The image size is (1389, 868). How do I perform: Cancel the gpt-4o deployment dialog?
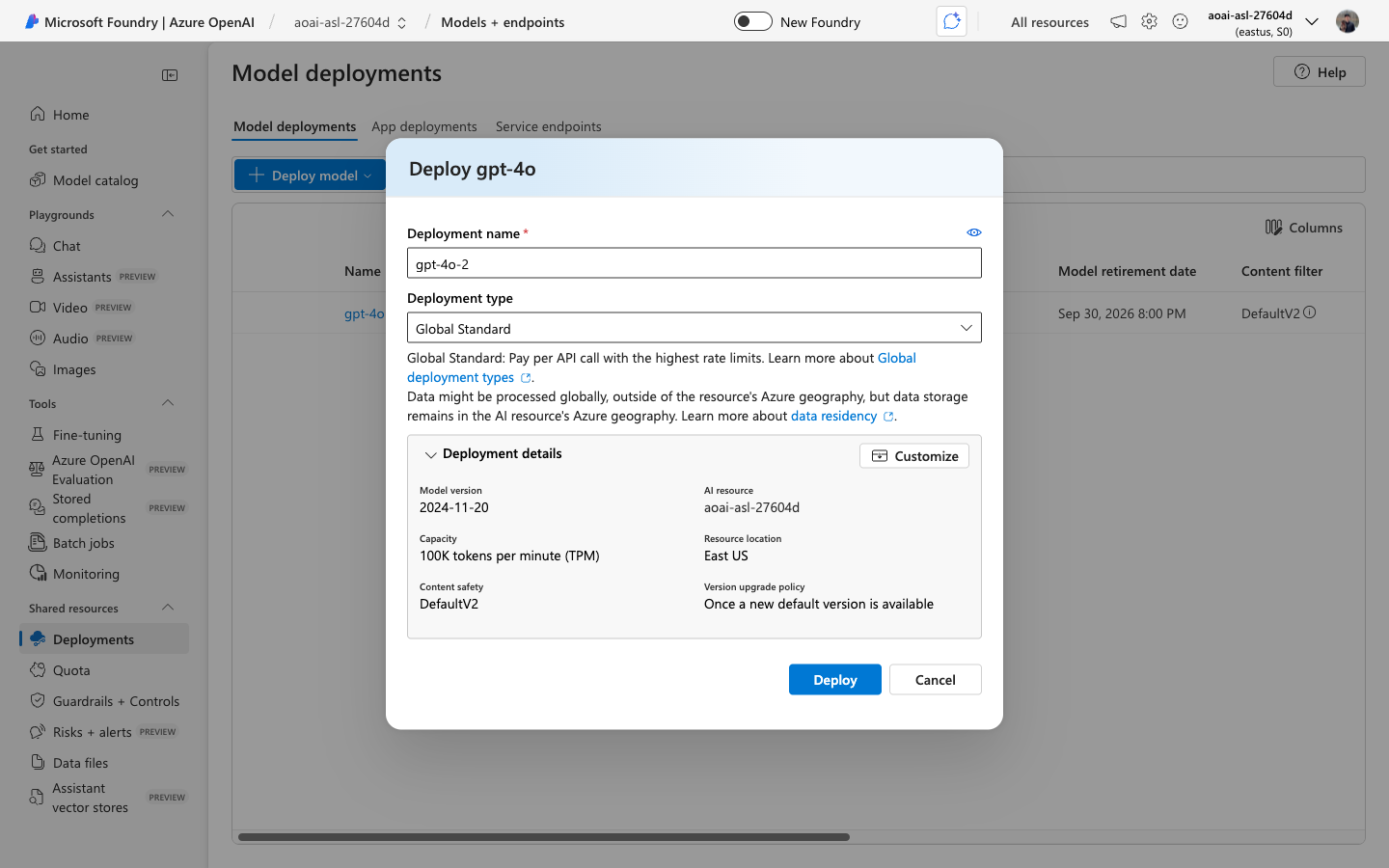point(936,680)
